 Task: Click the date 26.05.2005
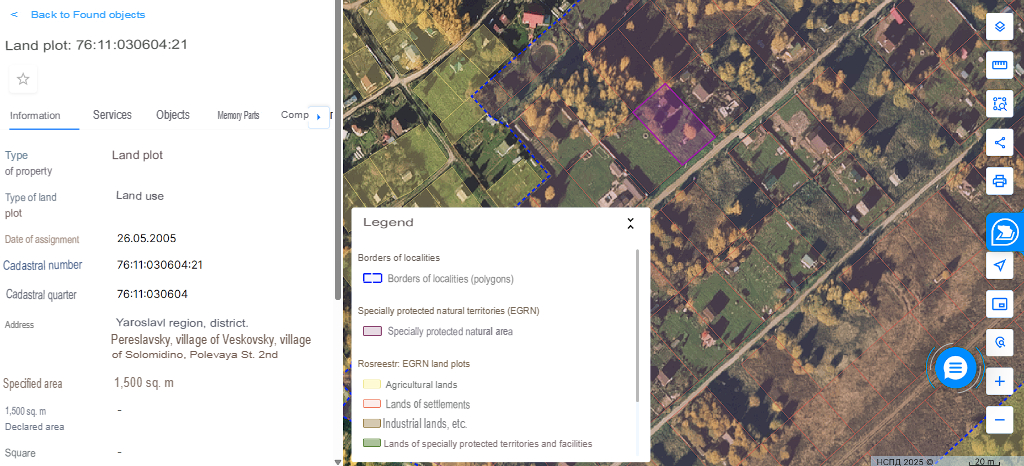(146, 238)
